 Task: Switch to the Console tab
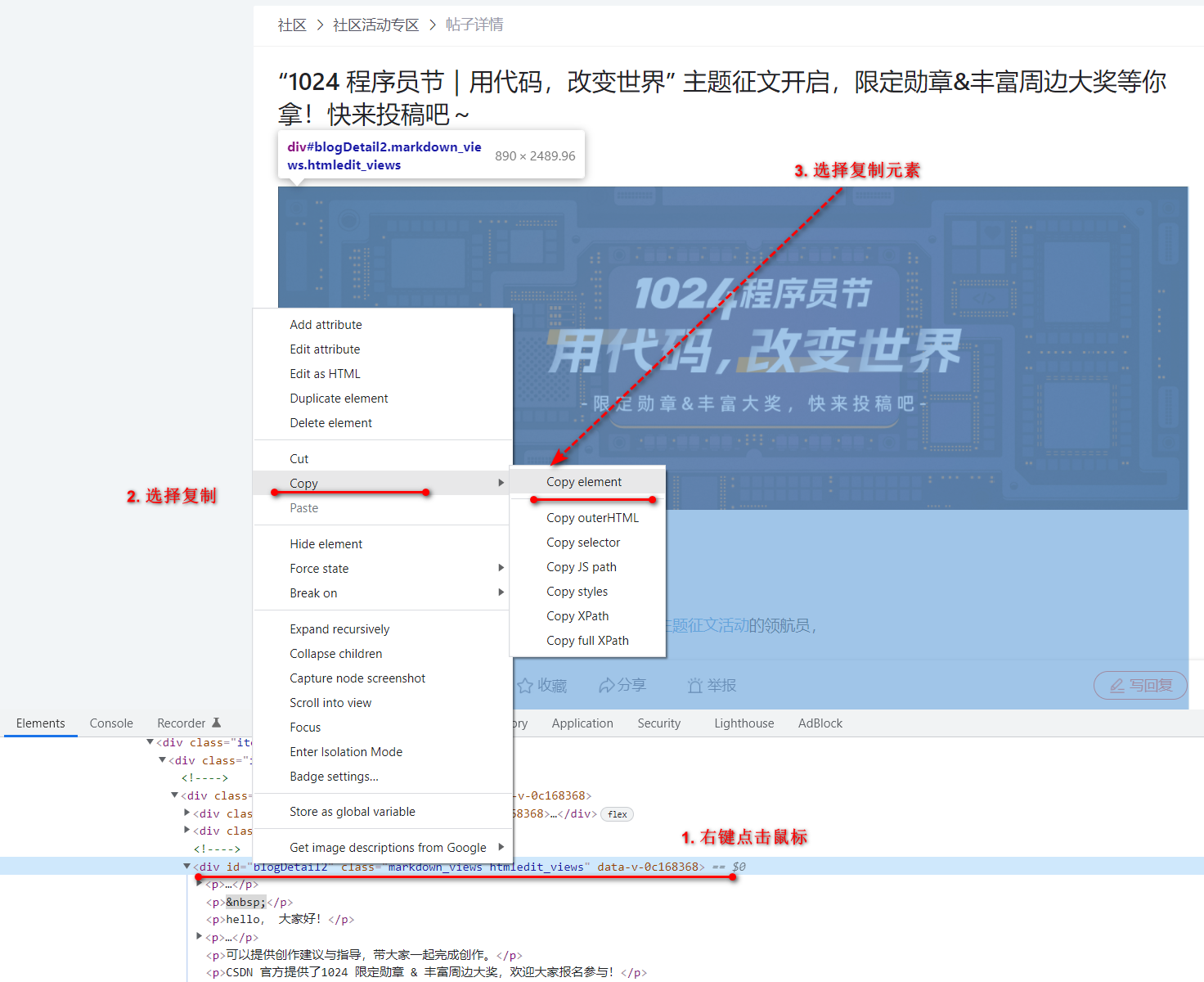[x=110, y=723]
